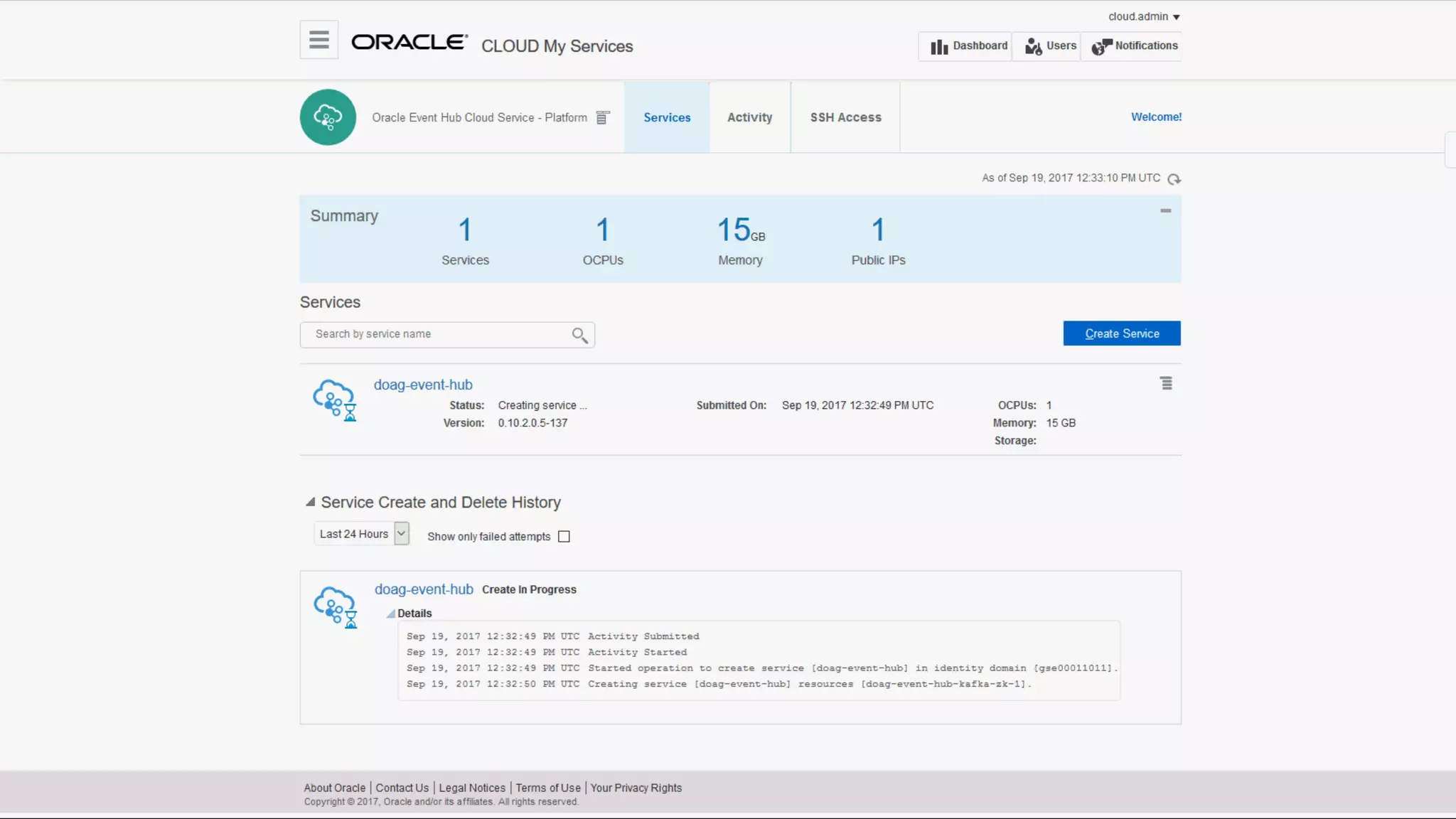Open doag-event-hub service actions menu icon

(1166, 383)
